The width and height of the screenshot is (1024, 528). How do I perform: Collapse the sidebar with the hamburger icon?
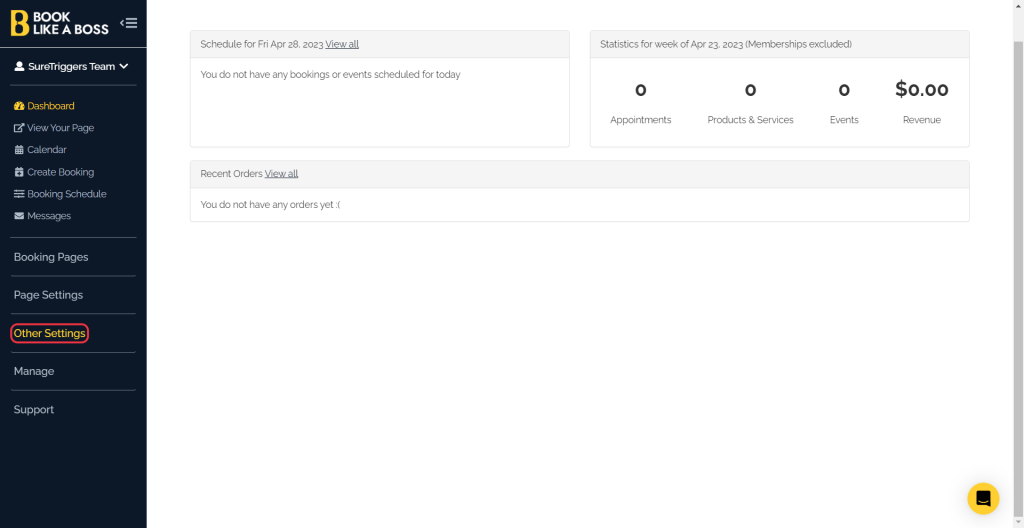[128, 23]
